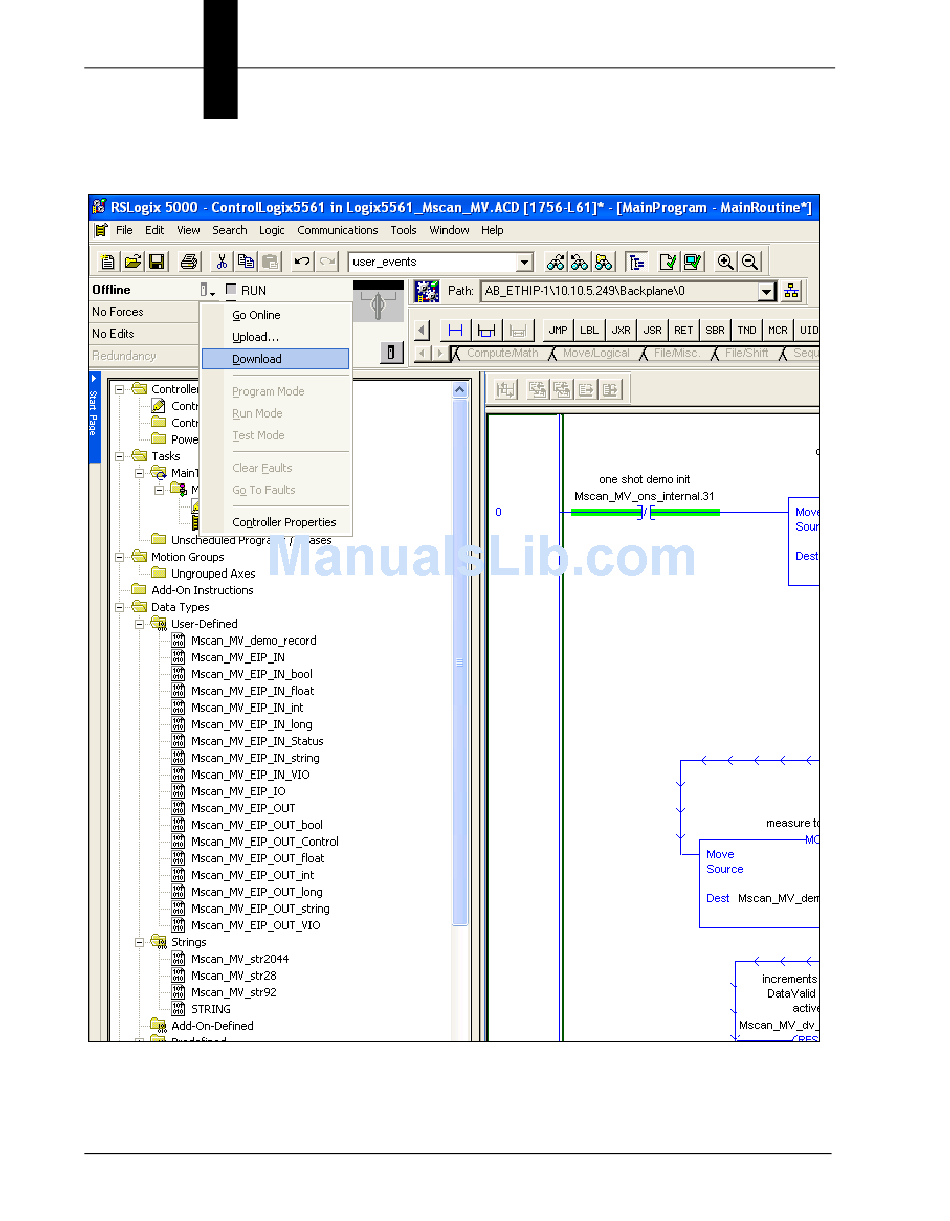The image size is (950, 1221).
Task: Click the Verify routine checkmark icon
Action: tap(668, 262)
